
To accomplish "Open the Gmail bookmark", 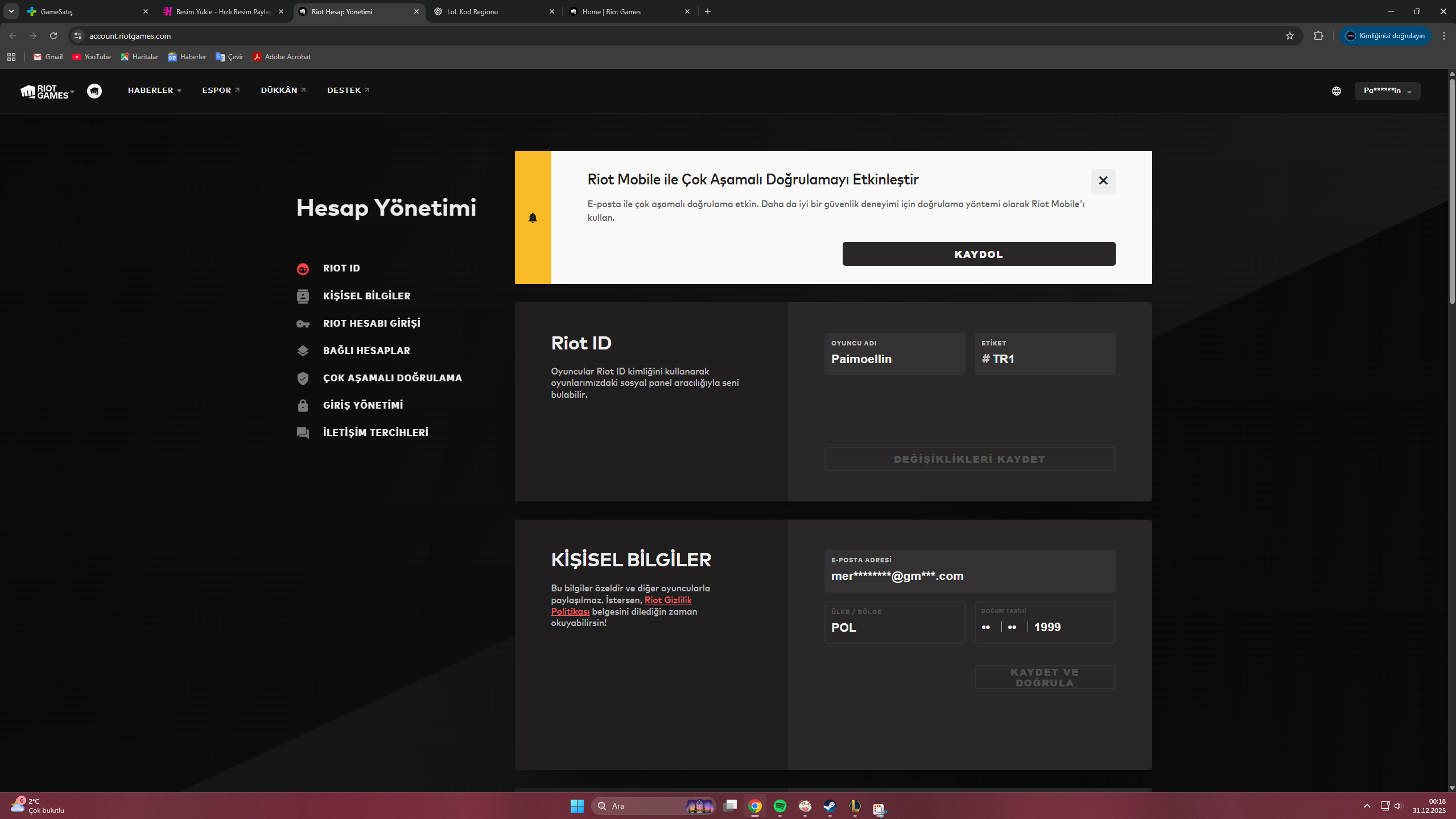I will click(x=48, y=57).
